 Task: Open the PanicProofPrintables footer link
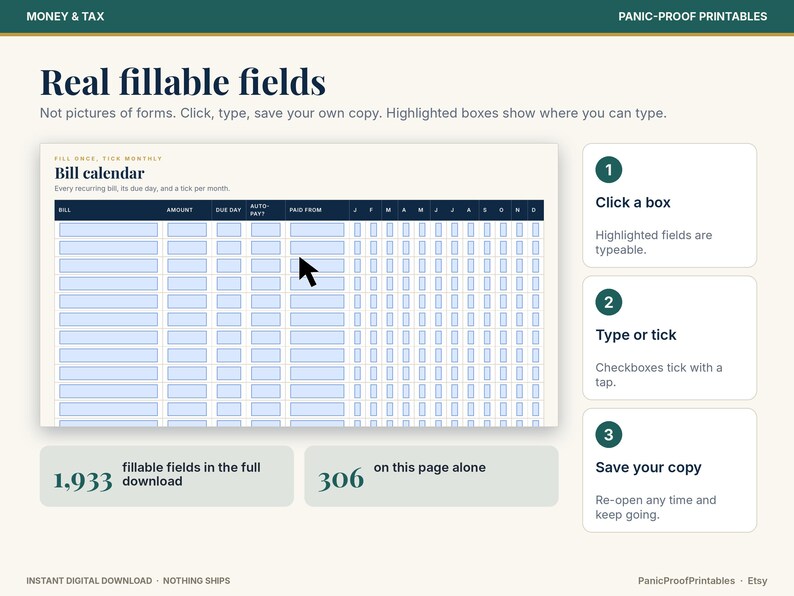point(686,581)
